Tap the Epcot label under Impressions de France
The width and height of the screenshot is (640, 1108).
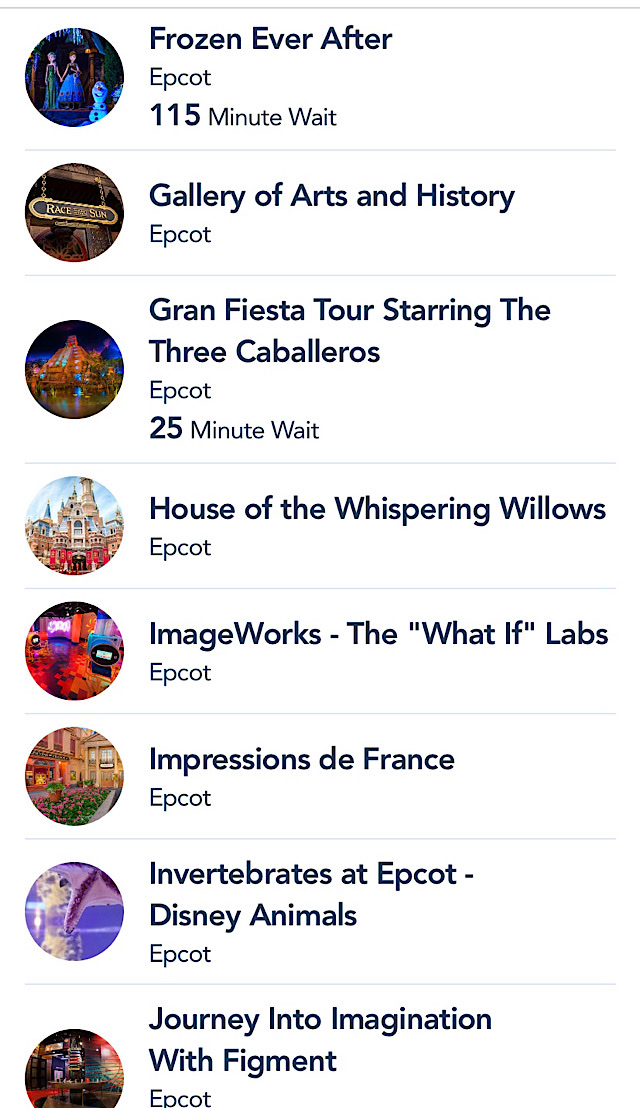coord(180,798)
